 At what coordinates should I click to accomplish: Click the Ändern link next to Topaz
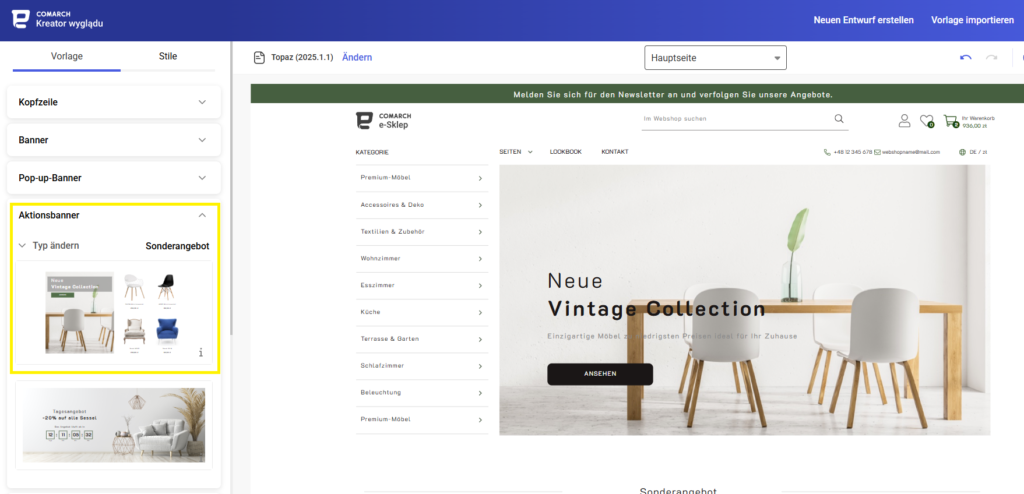pyautogui.click(x=357, y=58)
